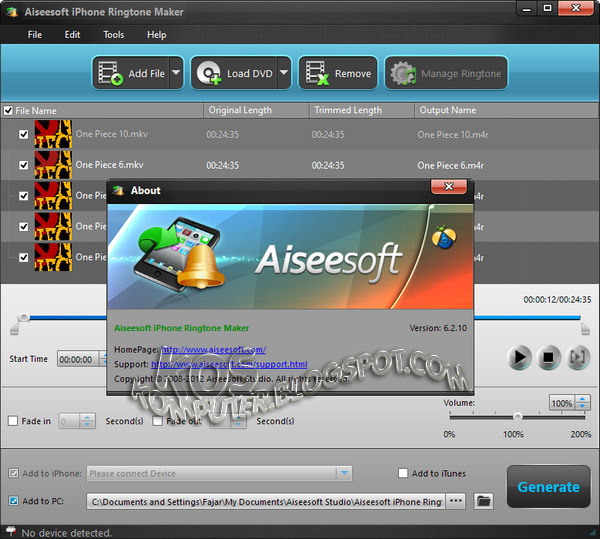The width and height of the screenshot is (600, 539).
Task: Click the Start Time input field
Action: (x=78, y=359)
